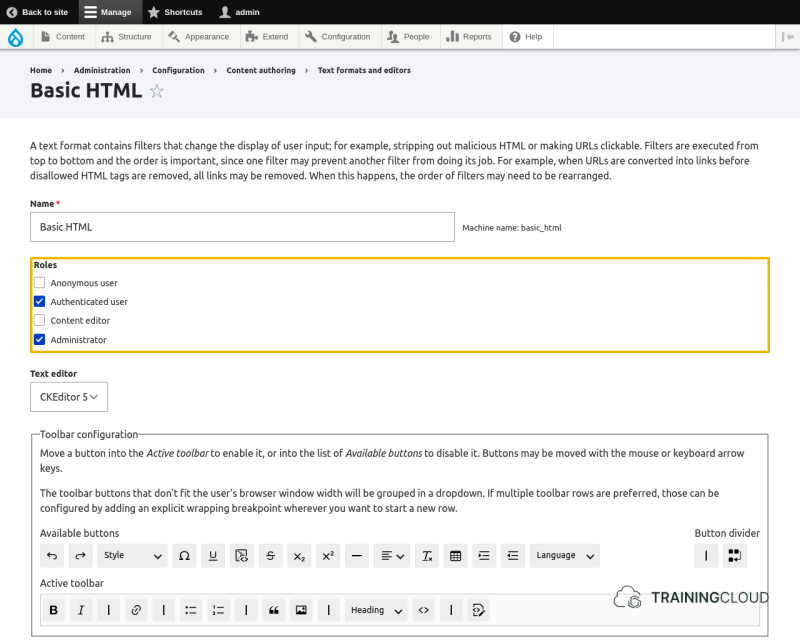Pick the wrapping breakpoint button
The height and width of the screenshot is (640, 800).
(x=735, y=555)
